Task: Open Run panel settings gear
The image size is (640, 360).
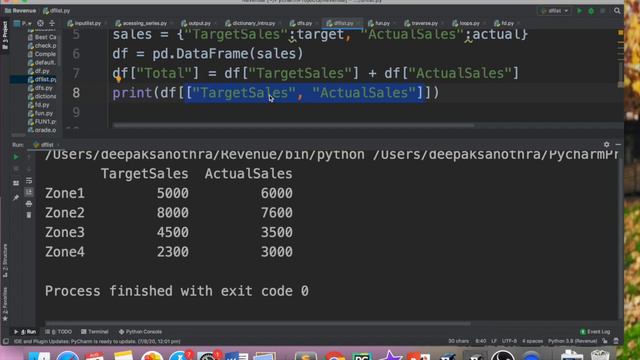Action: pyautogui.click(x=607, y=144)
